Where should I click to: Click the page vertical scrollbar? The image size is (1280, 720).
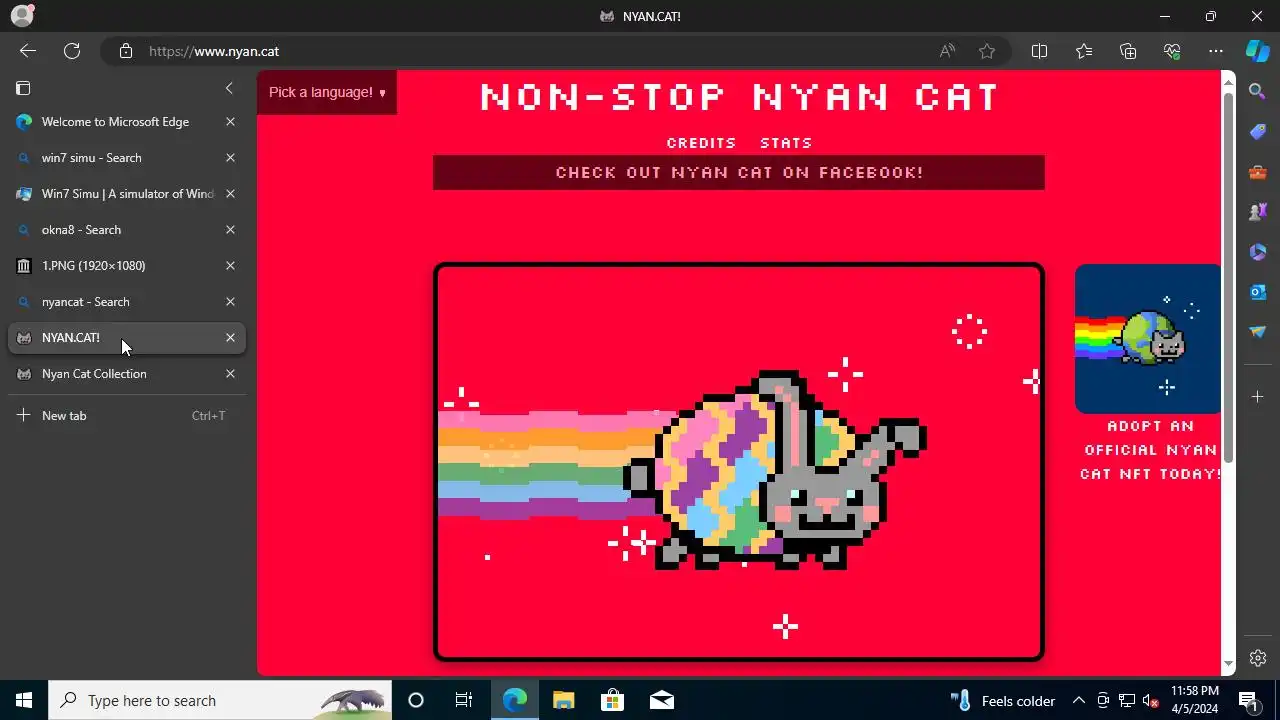point(1229,280)
